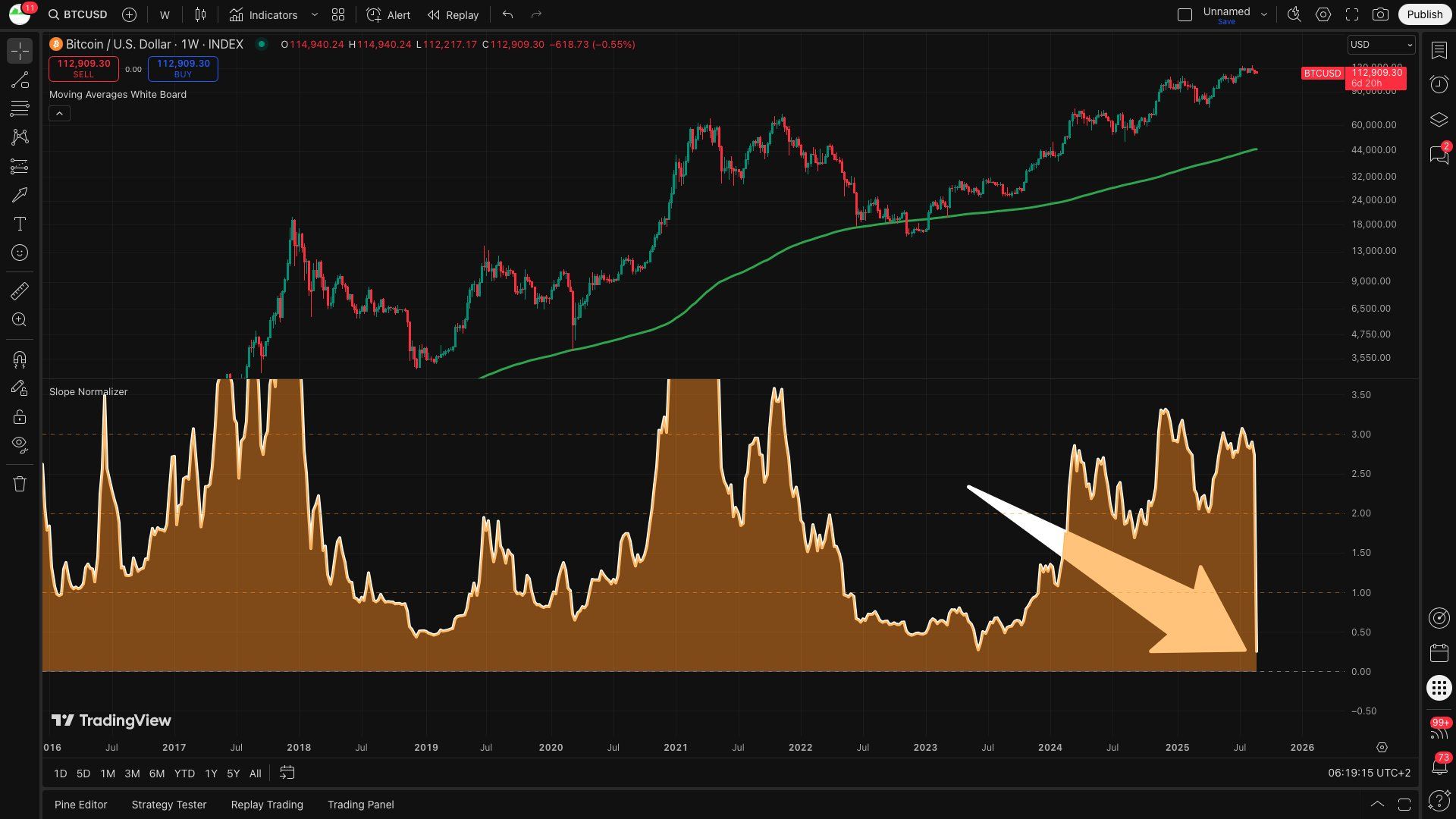
Task: Toggle magnet mode on
Action: 20,359
